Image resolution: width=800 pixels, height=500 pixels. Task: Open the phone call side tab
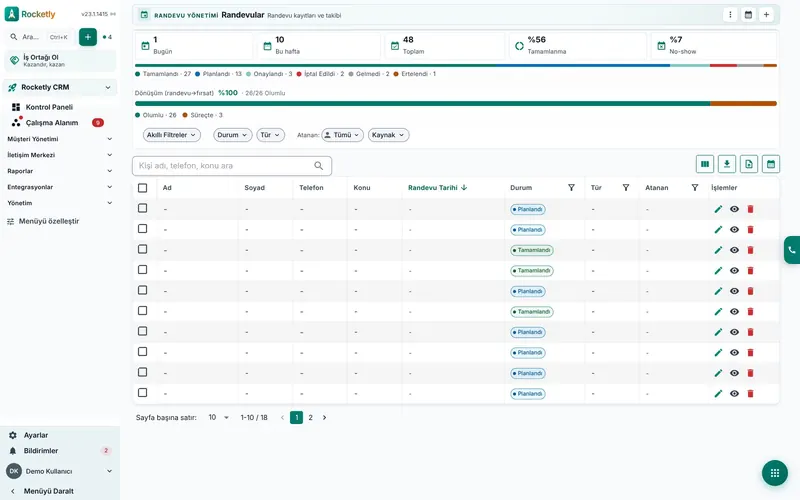(792, 250)
